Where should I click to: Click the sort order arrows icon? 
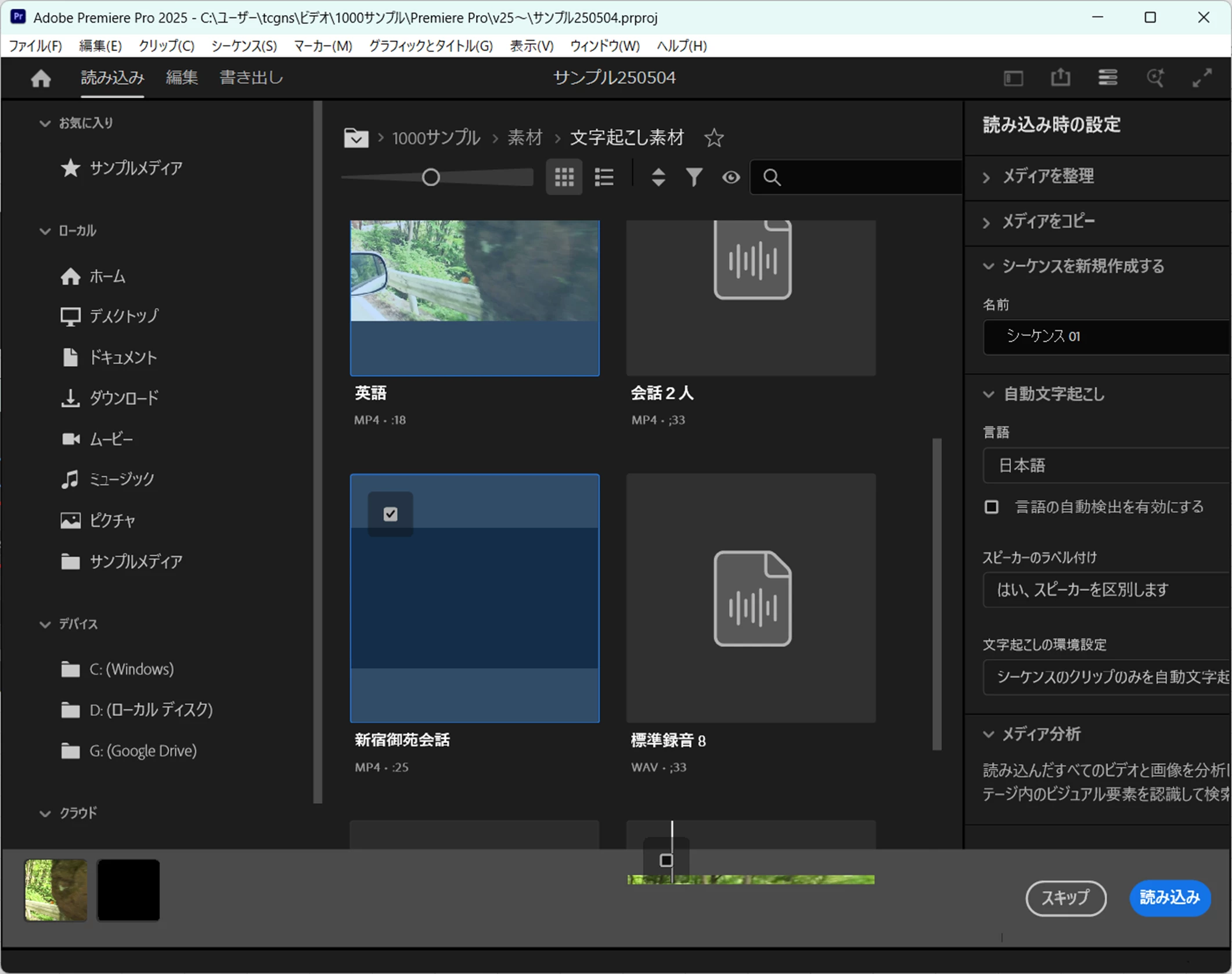coord(658,177)
